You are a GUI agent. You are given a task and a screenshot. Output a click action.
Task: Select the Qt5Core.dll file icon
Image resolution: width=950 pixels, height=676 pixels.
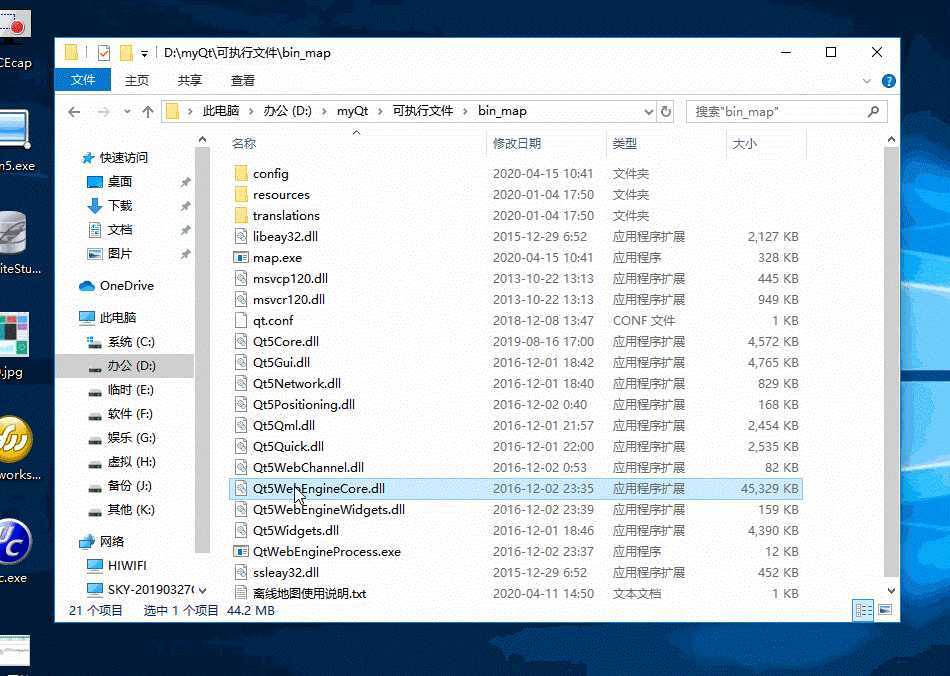tap(241, 341)
